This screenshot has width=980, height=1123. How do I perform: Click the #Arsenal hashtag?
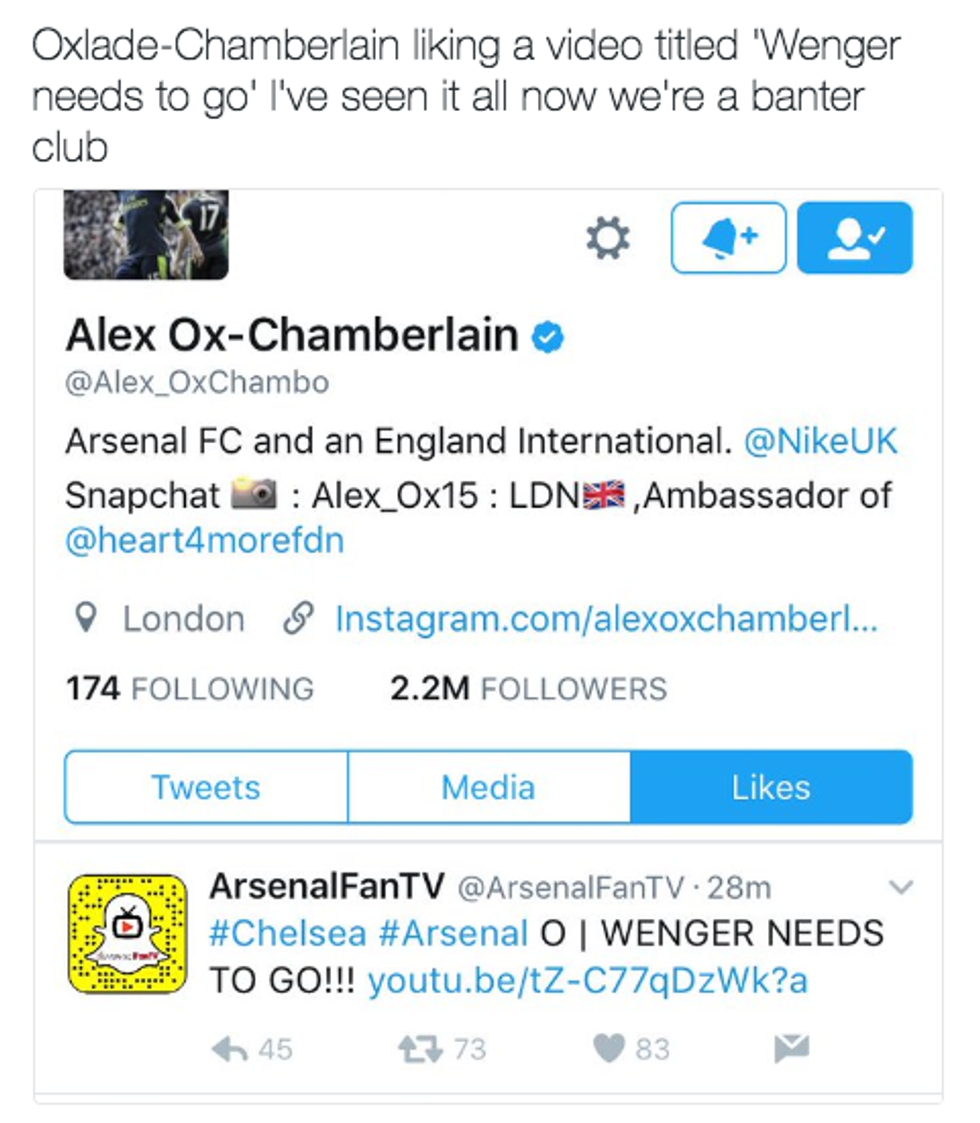453,933
